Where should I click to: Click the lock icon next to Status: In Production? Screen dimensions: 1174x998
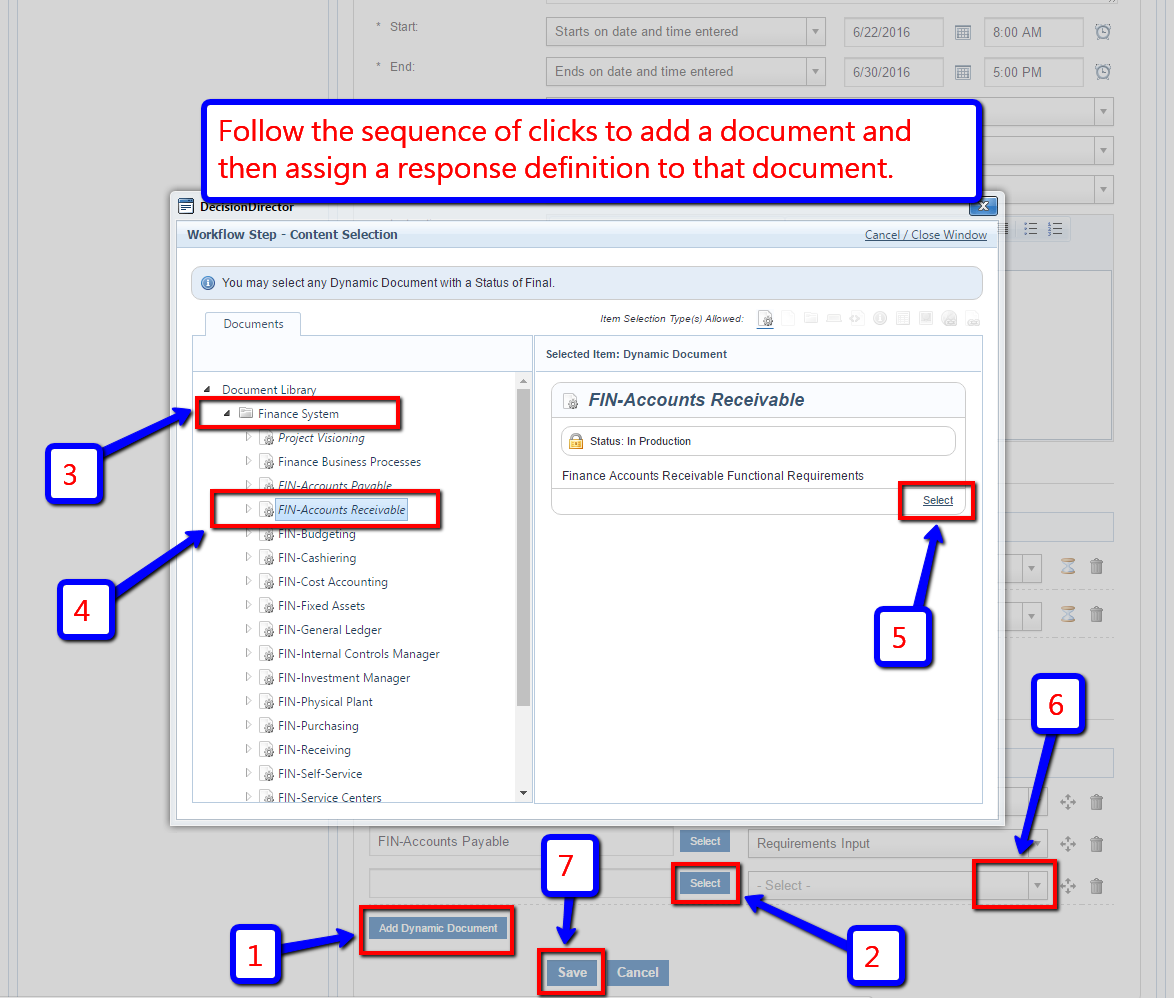click(576, 441)
